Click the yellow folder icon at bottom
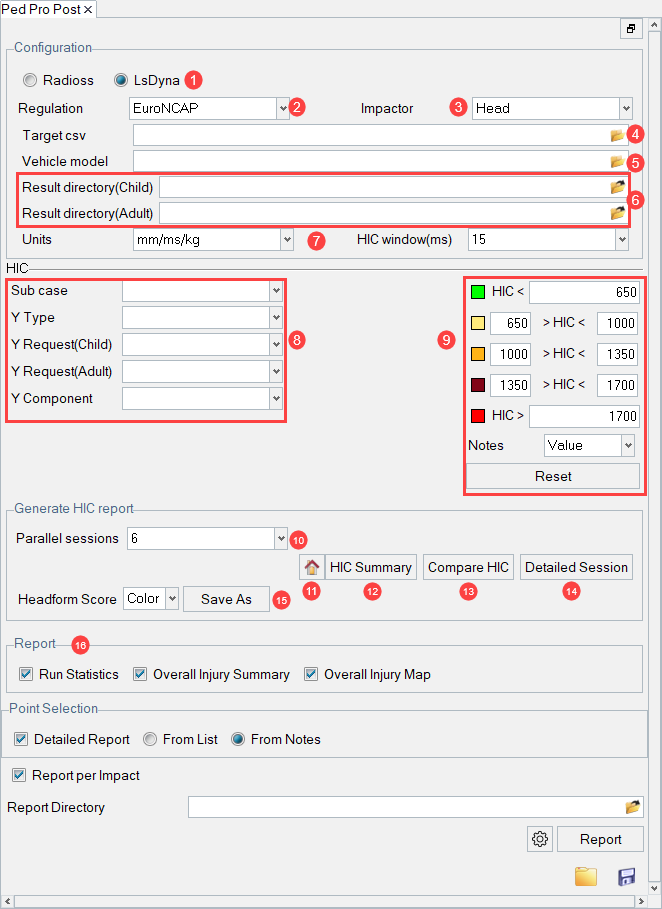This screenshot has width=662, height=909. (x=585, y=877)
